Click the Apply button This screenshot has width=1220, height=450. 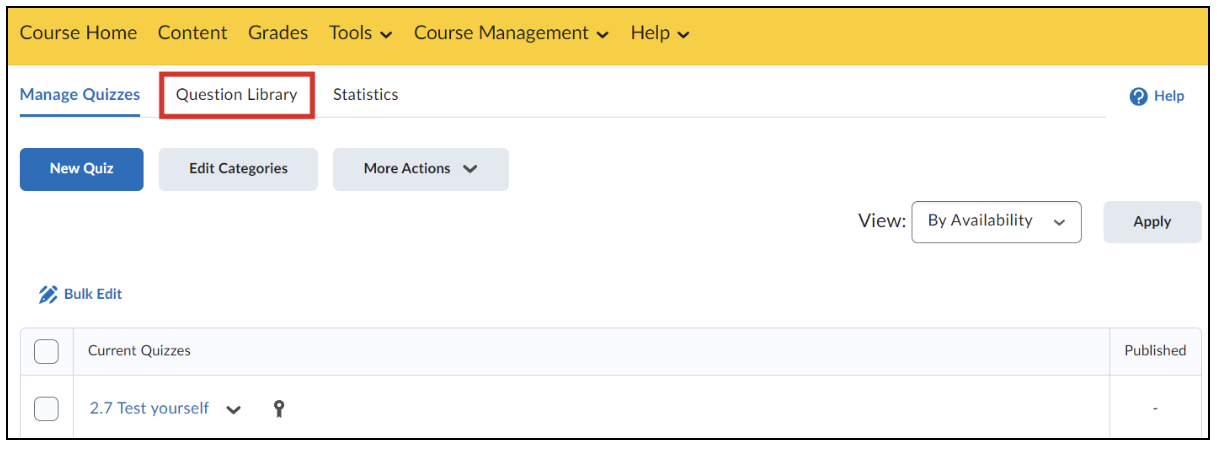click(1152, 222)
